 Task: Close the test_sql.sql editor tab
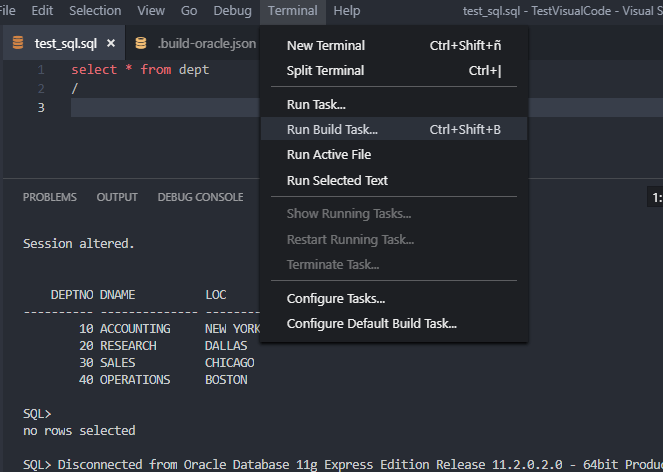click(111, 44)
